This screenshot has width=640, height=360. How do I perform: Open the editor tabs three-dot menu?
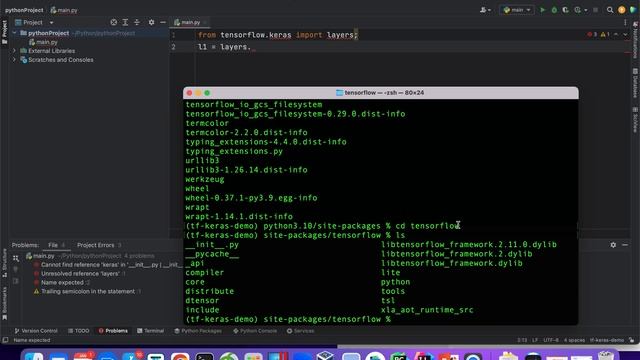coord(625,22)
